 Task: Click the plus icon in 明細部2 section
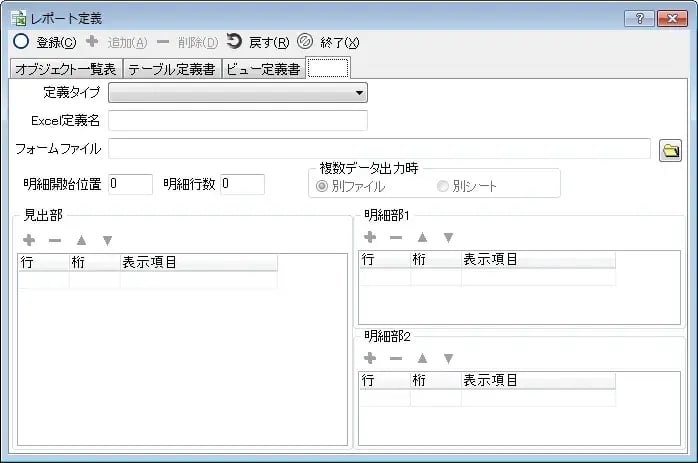tap(370, 358)
